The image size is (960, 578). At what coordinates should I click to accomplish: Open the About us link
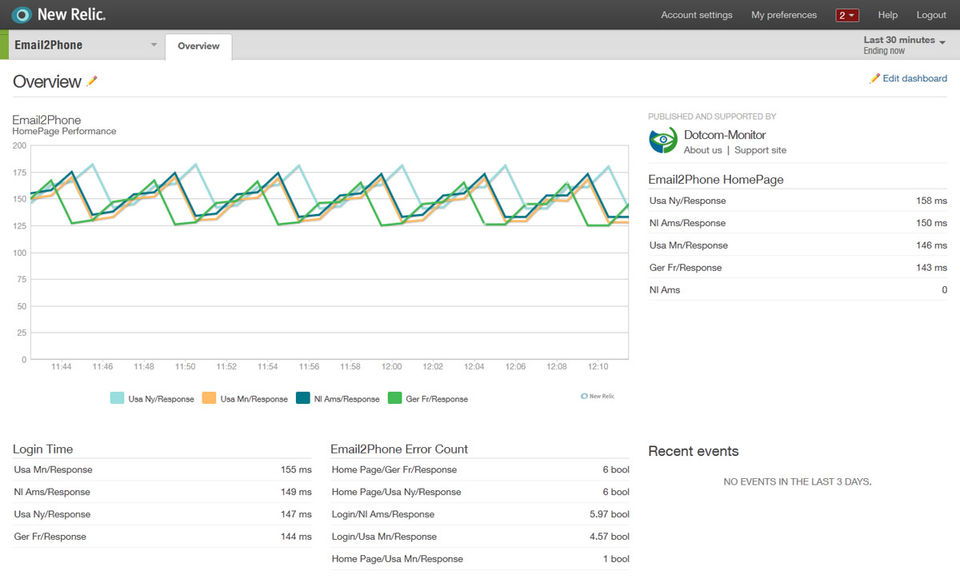pyautogui.click(x=702, y=150)
